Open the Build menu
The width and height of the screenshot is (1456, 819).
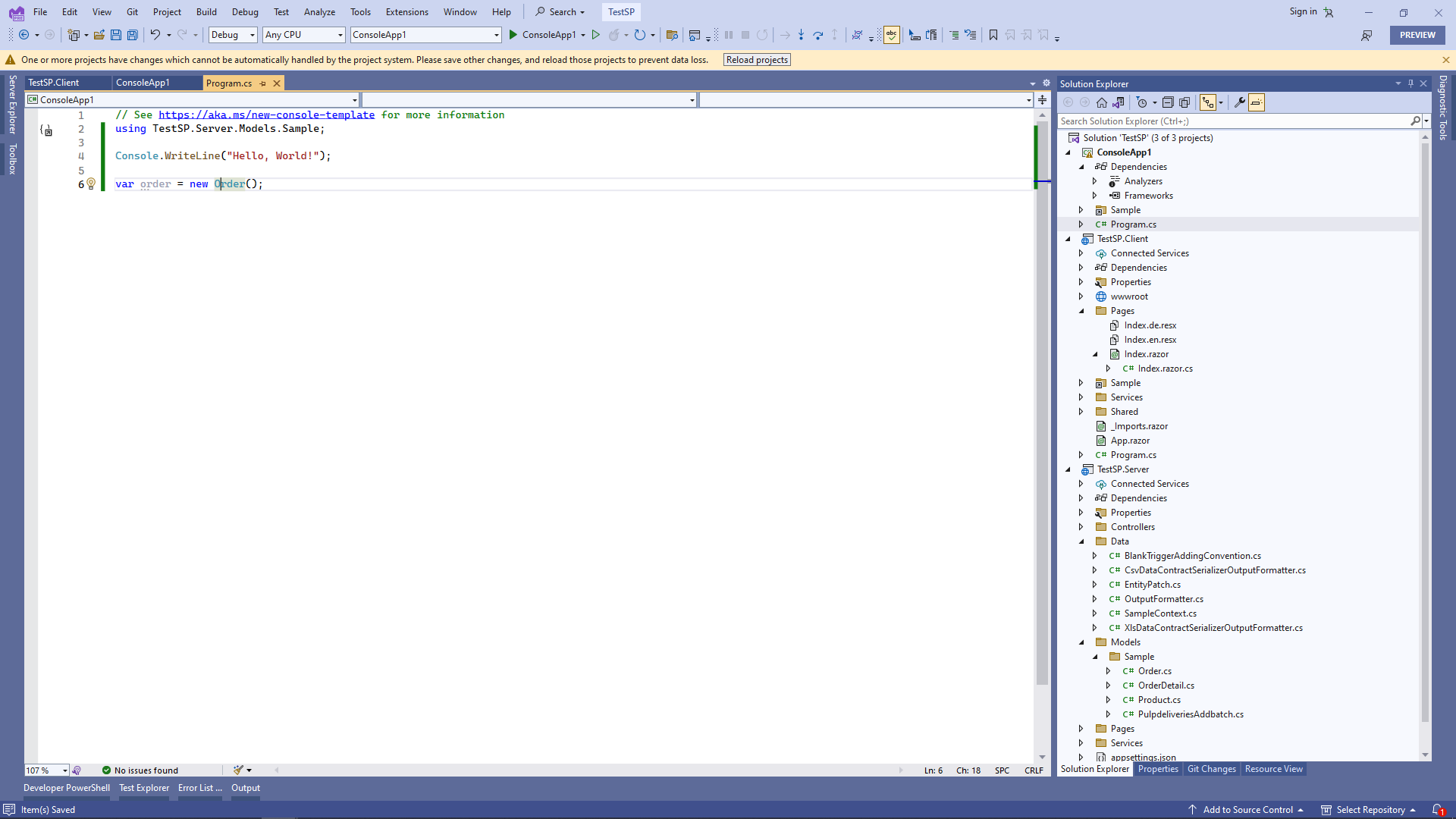point(206,12)
